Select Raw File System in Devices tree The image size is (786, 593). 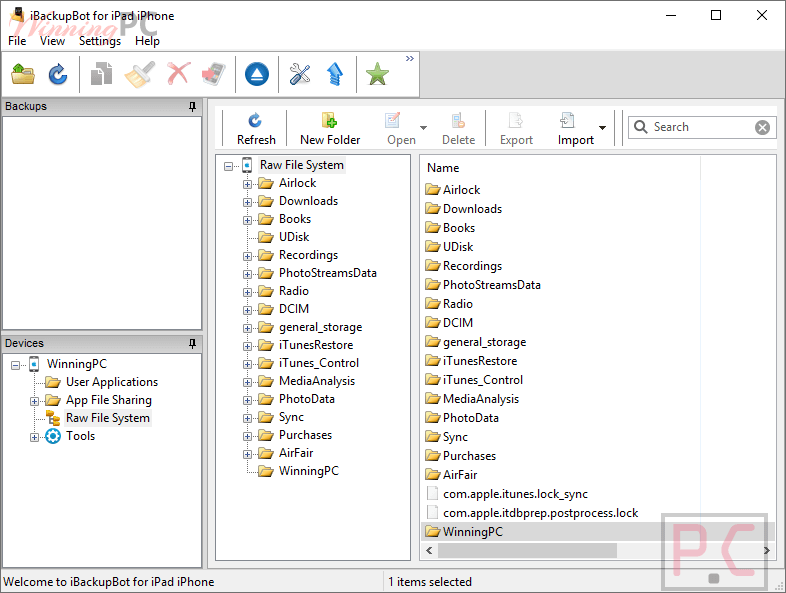pos(108,418)
